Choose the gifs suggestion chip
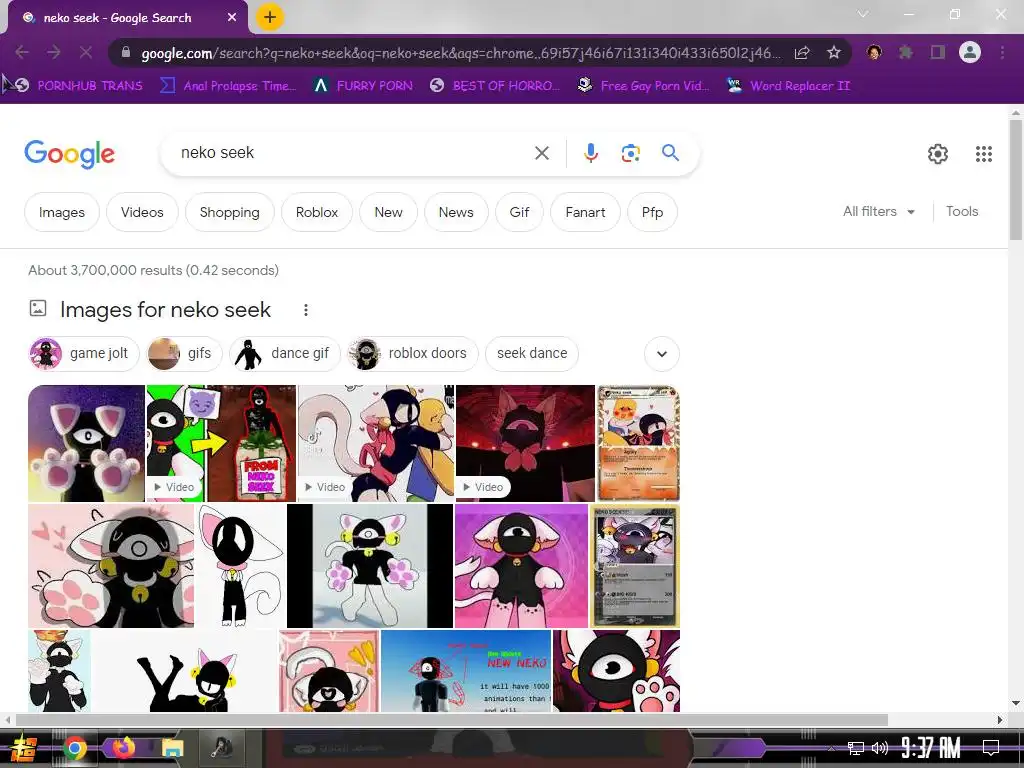This screenshot has height=768, width=1024. (184, 353)
